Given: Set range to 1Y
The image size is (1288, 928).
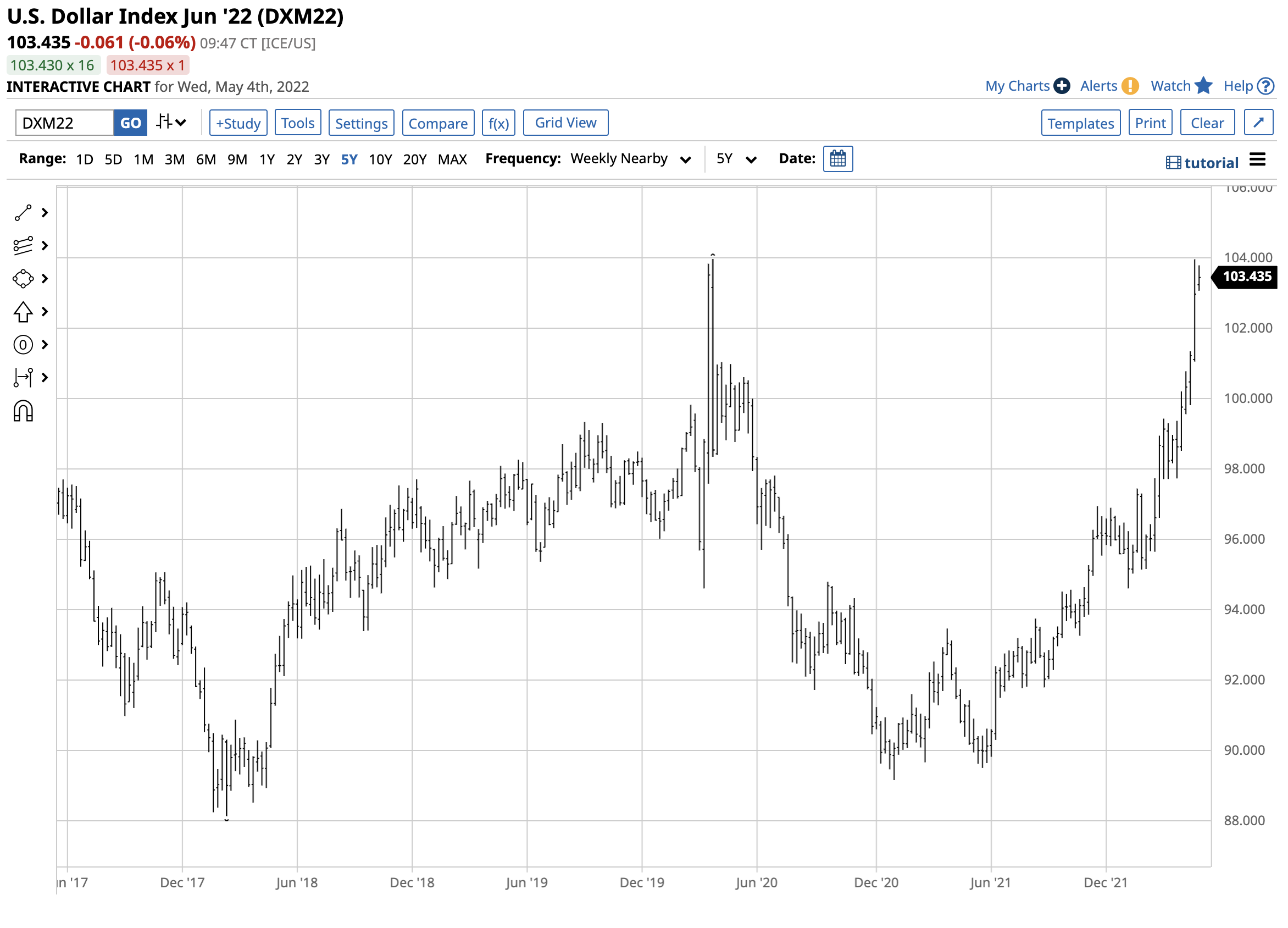Looking at the screenshot, I should click(267, 159).
